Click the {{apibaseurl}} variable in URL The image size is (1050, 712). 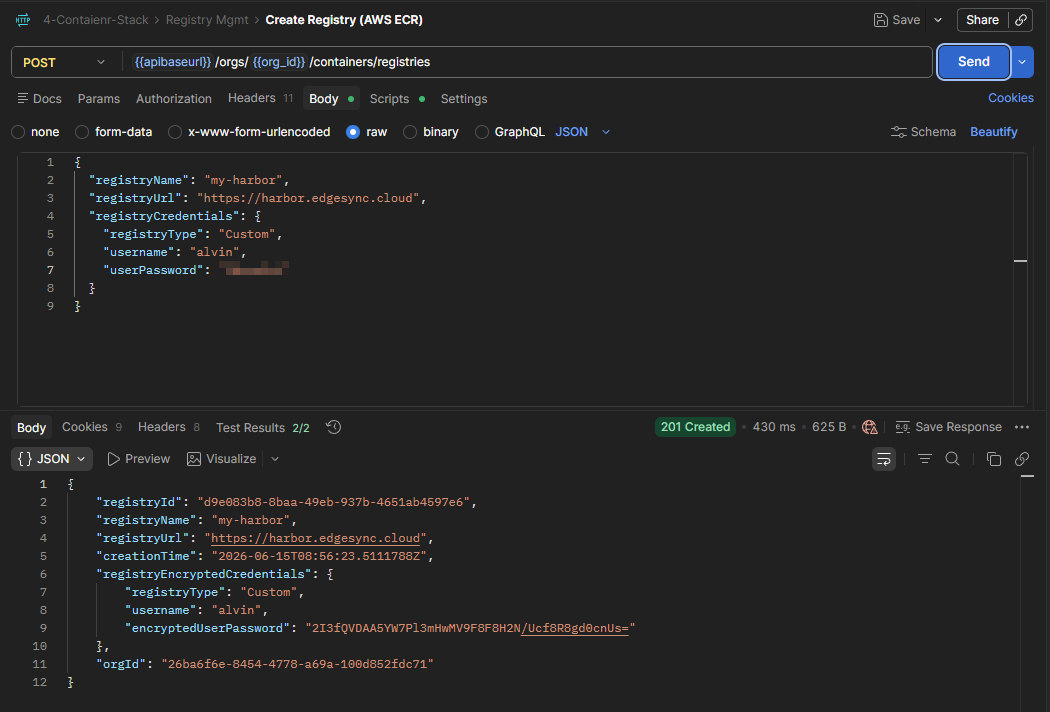[173, 62]
